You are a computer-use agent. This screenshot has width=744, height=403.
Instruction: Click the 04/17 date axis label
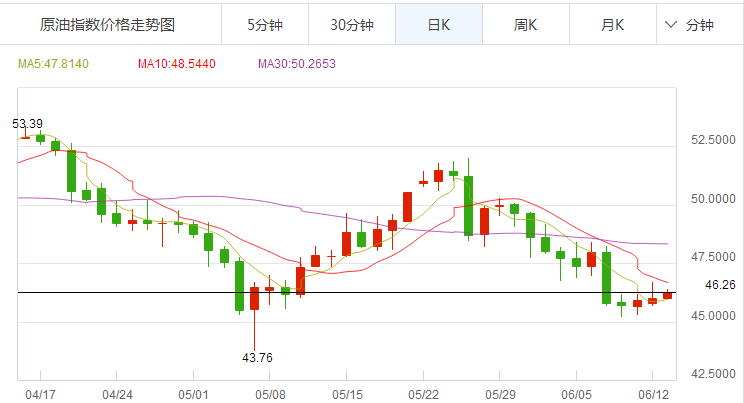point(40,394)
